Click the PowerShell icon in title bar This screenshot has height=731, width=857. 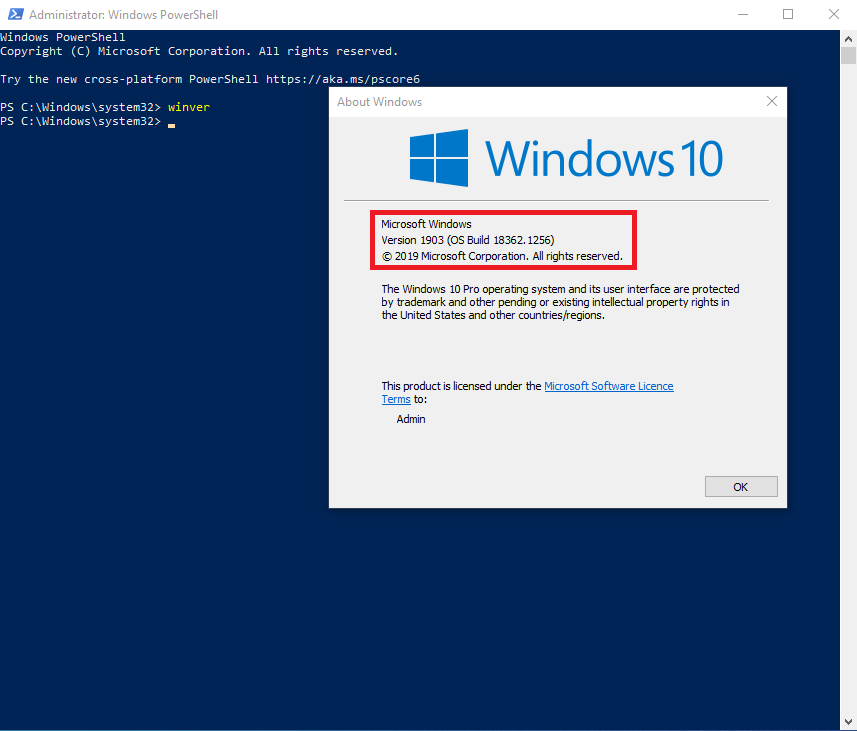pyautogui.click(x=15, y=14)
